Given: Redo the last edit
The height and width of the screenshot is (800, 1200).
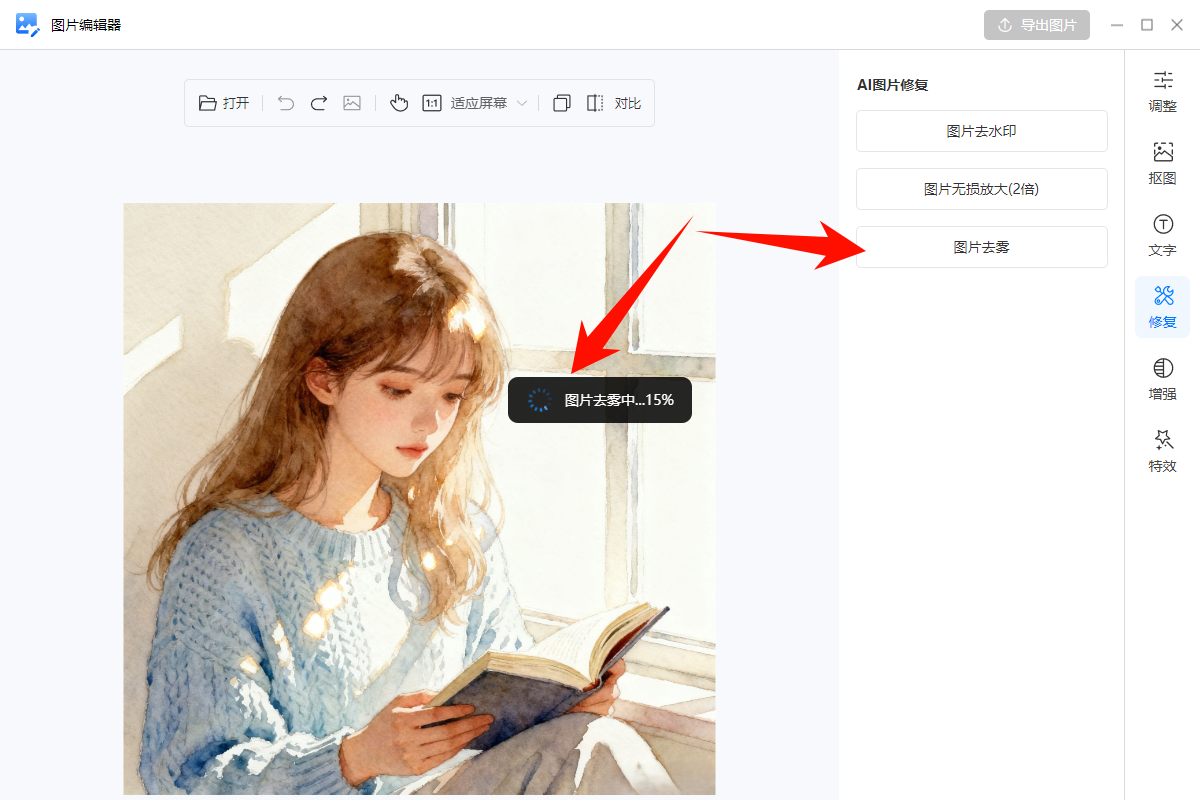Looking at the screenshot, I should (x=319, y=103).
